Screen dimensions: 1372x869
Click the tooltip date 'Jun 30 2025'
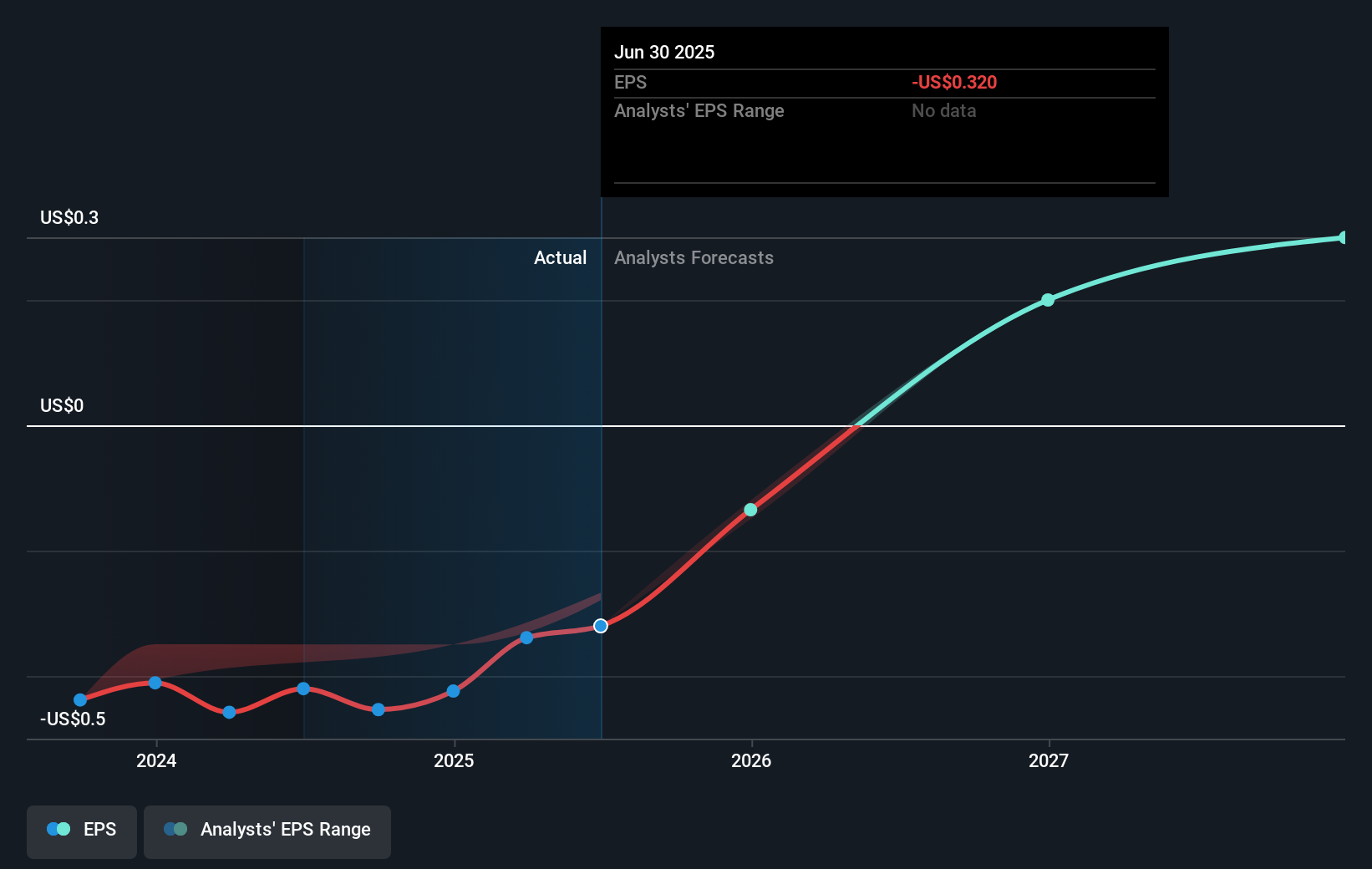(664, 52)
